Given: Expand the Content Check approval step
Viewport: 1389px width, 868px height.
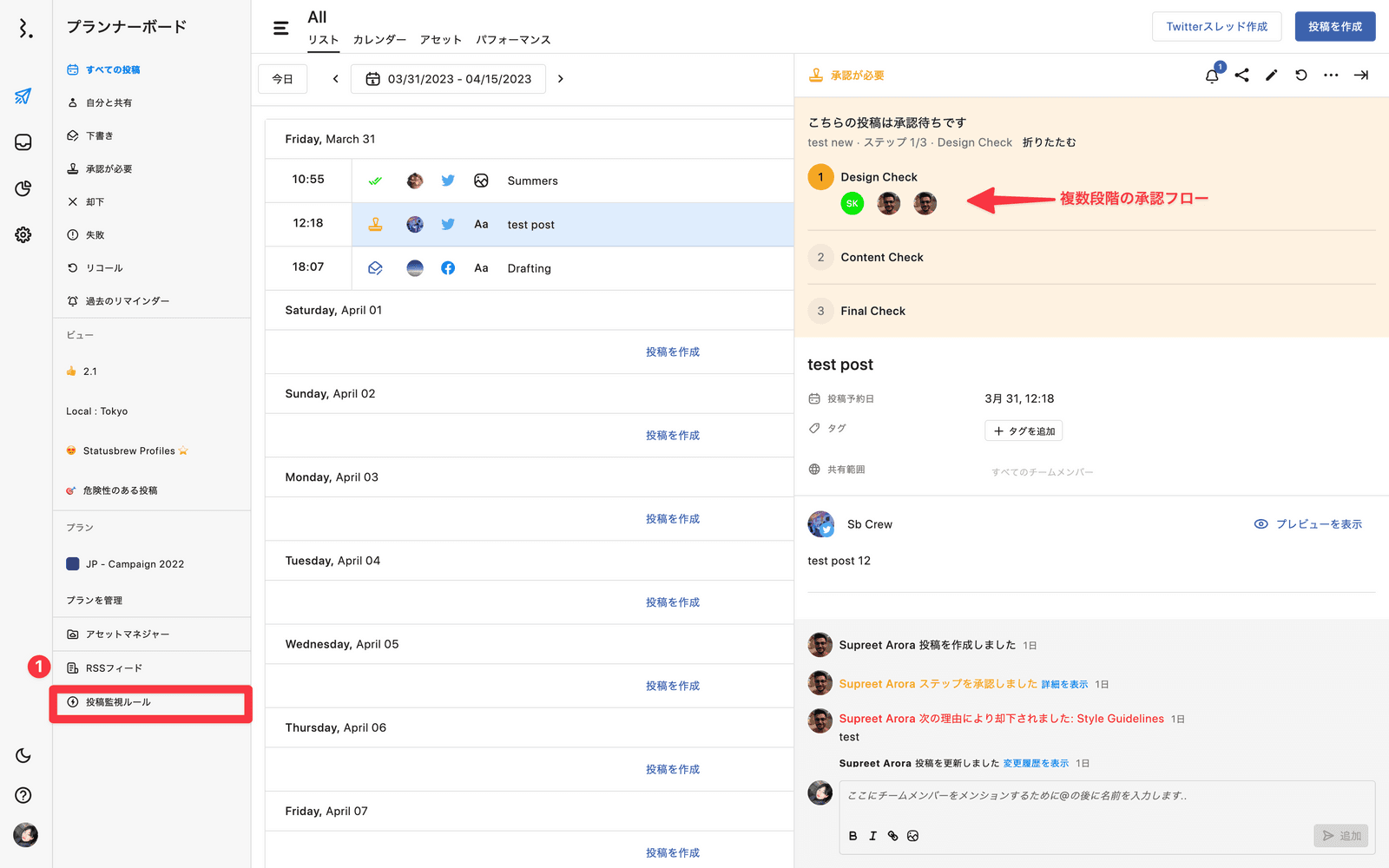Looking at the screenshot, I should [881, 257].
